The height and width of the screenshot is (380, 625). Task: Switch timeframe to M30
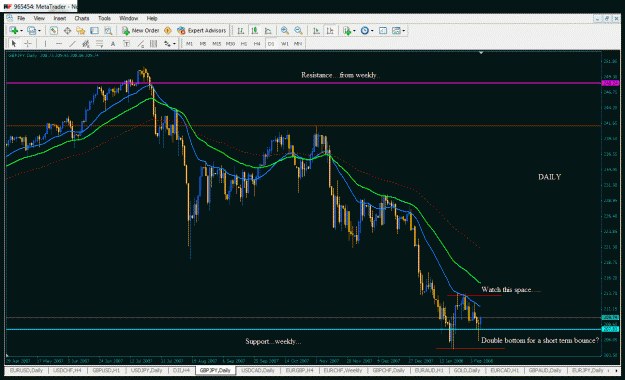pos(230,43)
